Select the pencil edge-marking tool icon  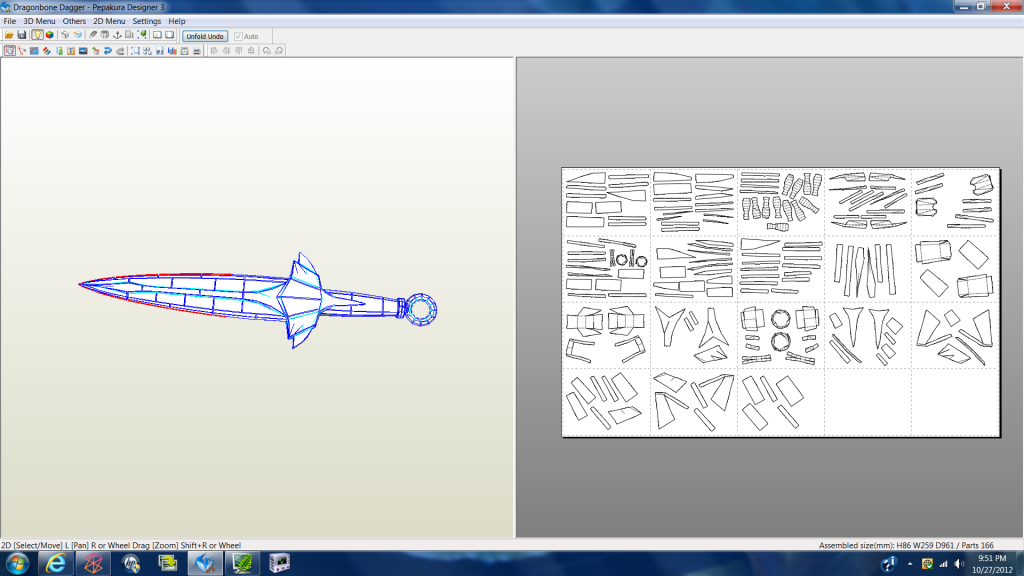coord(93,35)
